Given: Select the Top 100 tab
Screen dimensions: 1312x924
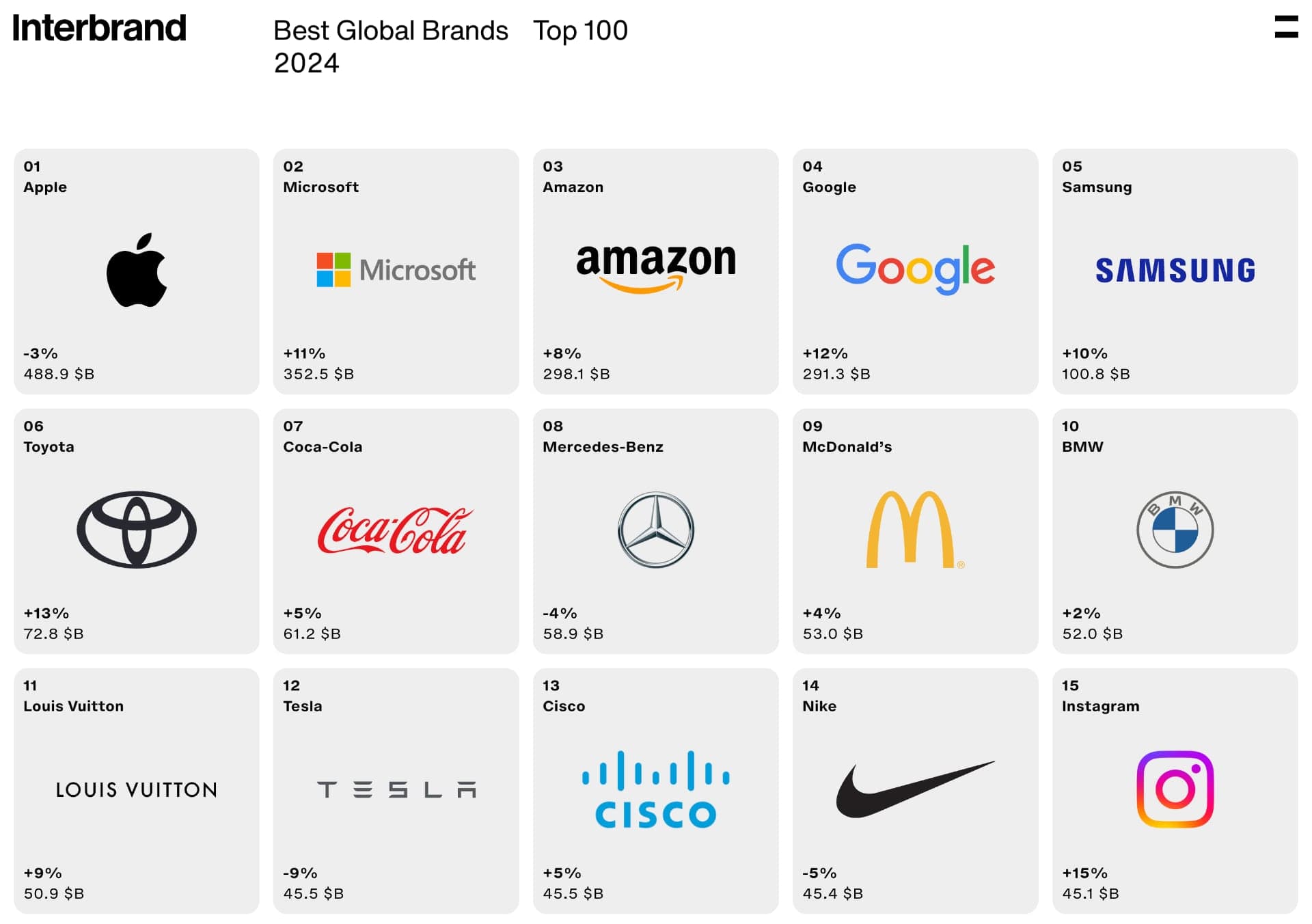Looking at the screenshot, I should [x=580, y=31].
